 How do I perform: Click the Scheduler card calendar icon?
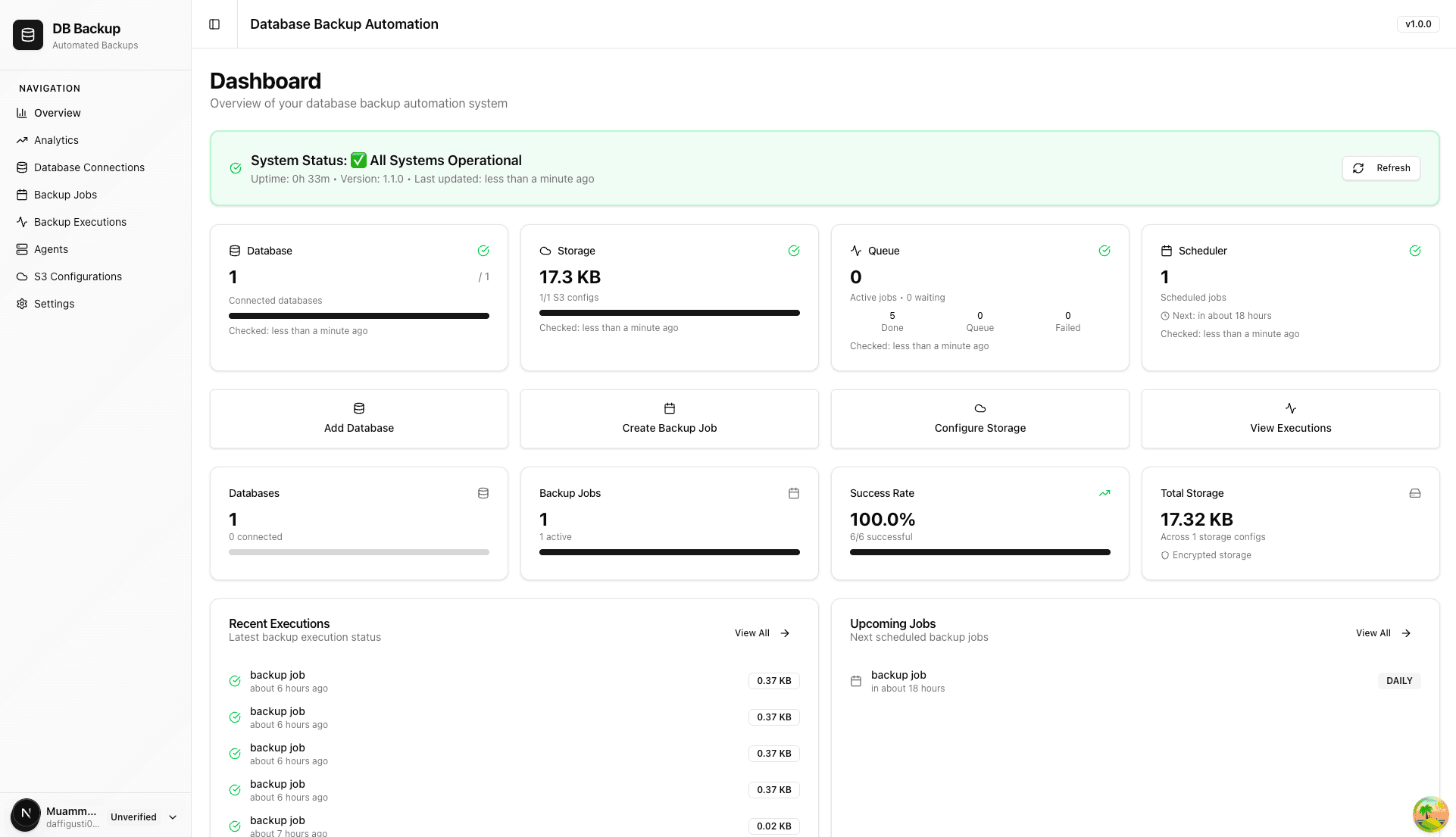pos(1166,250)
